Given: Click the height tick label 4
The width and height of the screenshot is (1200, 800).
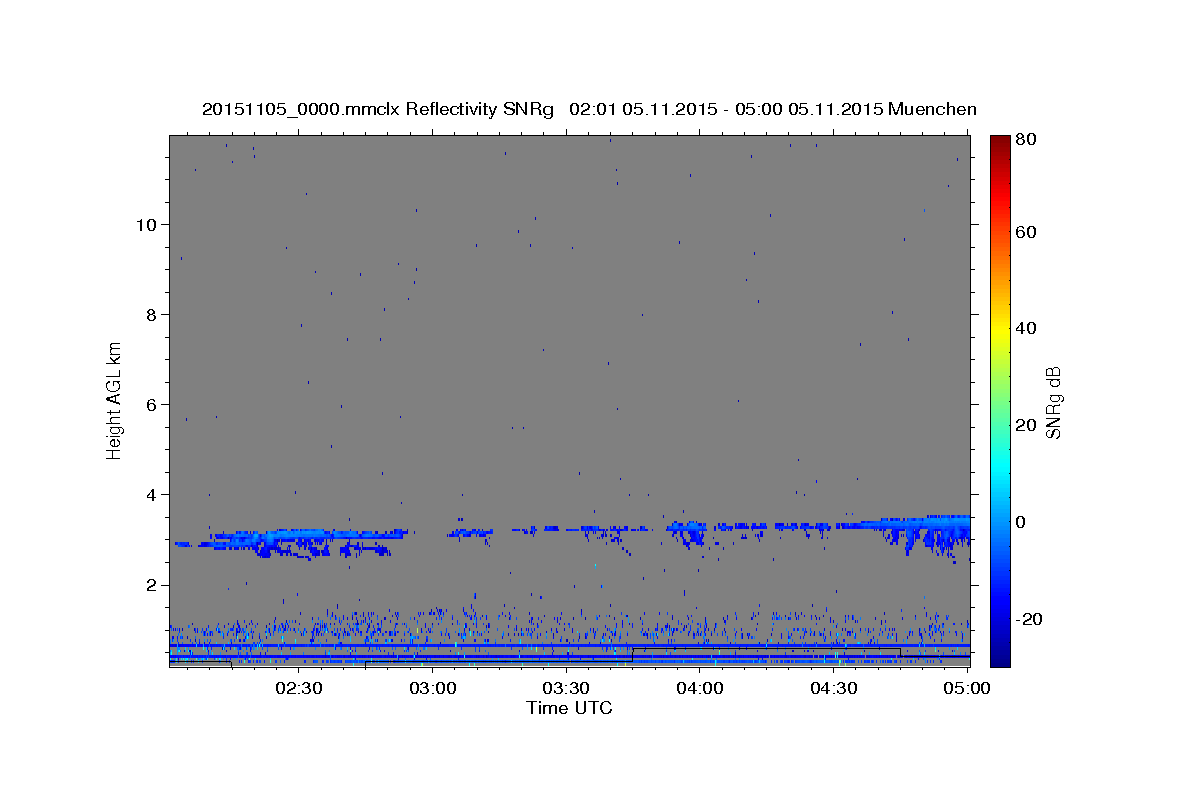Looking at the screenshot, I should click(x=151, y=495).
